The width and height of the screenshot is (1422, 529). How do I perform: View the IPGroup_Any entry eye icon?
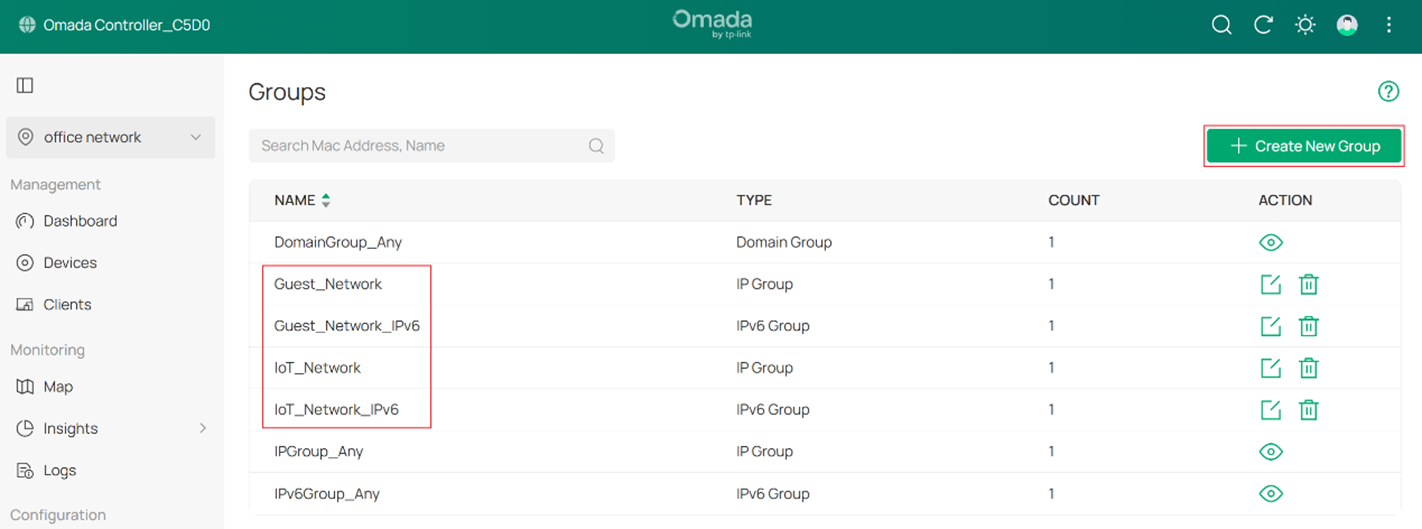[x=1270, y=452]
